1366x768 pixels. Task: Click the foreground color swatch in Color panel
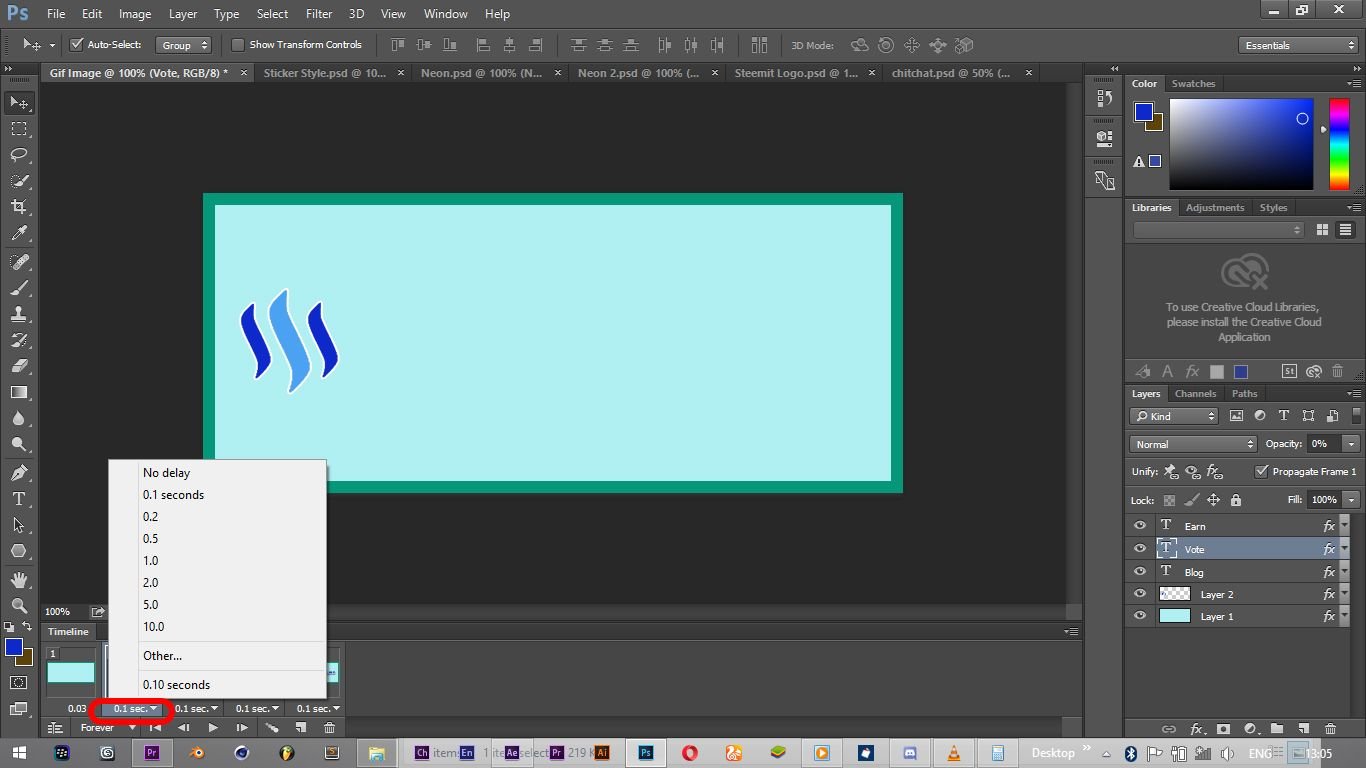tap(1143, 112)
